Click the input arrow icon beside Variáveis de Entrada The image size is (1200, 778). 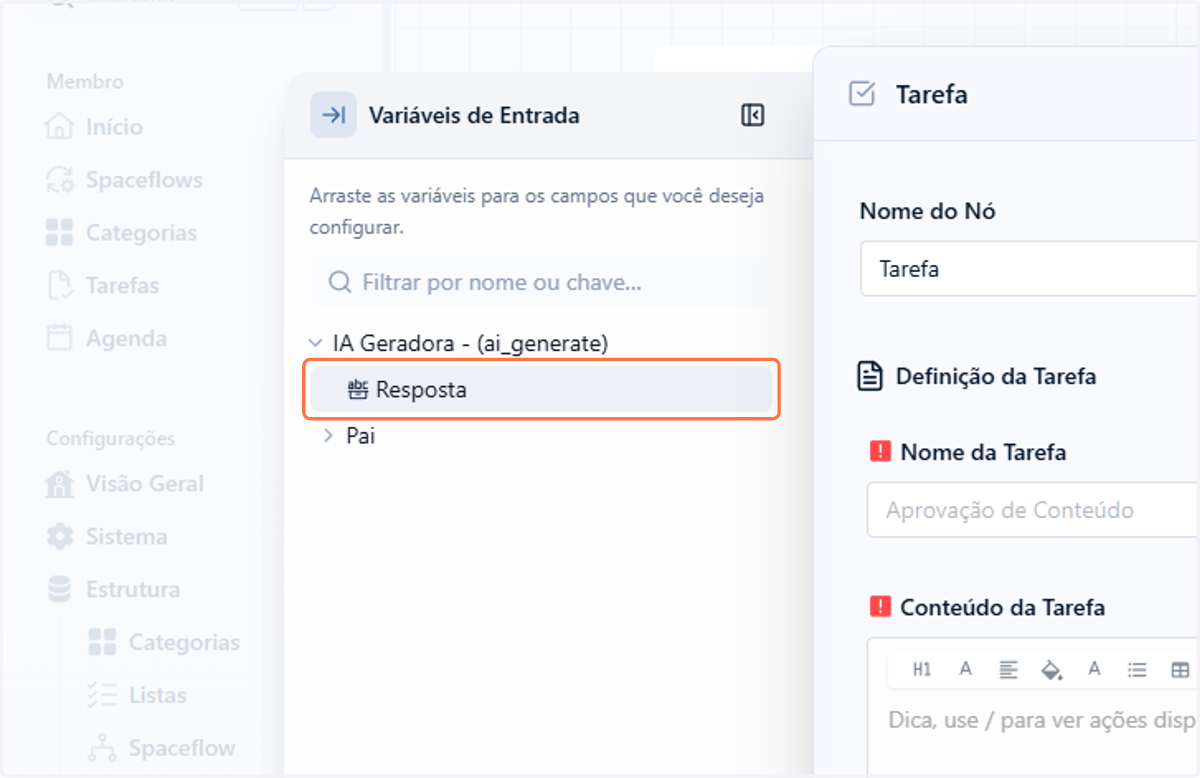click(x=333, y=115)
